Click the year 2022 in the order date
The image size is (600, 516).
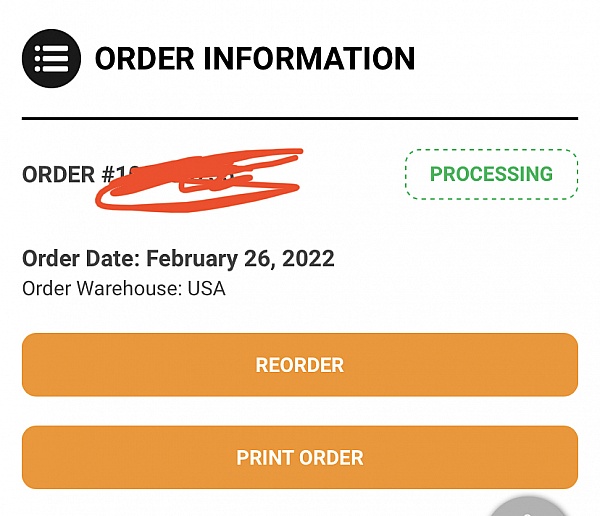(308, 259)
